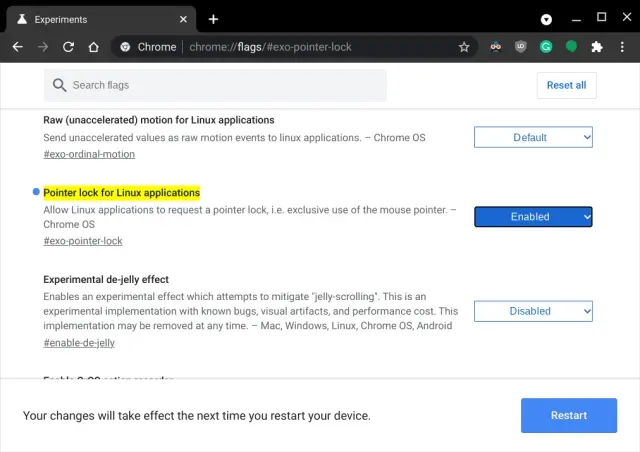This screenshot has width=640, height=452.
Task: Click the Reset all button
Action: [566, 85]
